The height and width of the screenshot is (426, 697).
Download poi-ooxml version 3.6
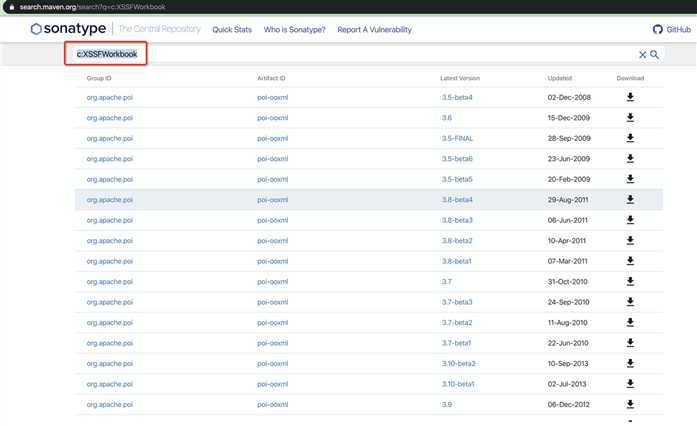(x=630, y=117)
